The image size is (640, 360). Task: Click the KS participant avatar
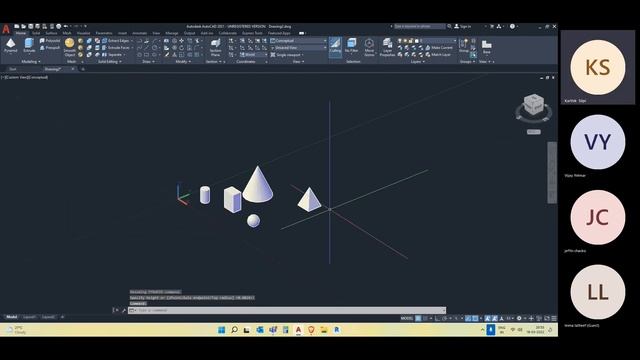coord(598,67)
